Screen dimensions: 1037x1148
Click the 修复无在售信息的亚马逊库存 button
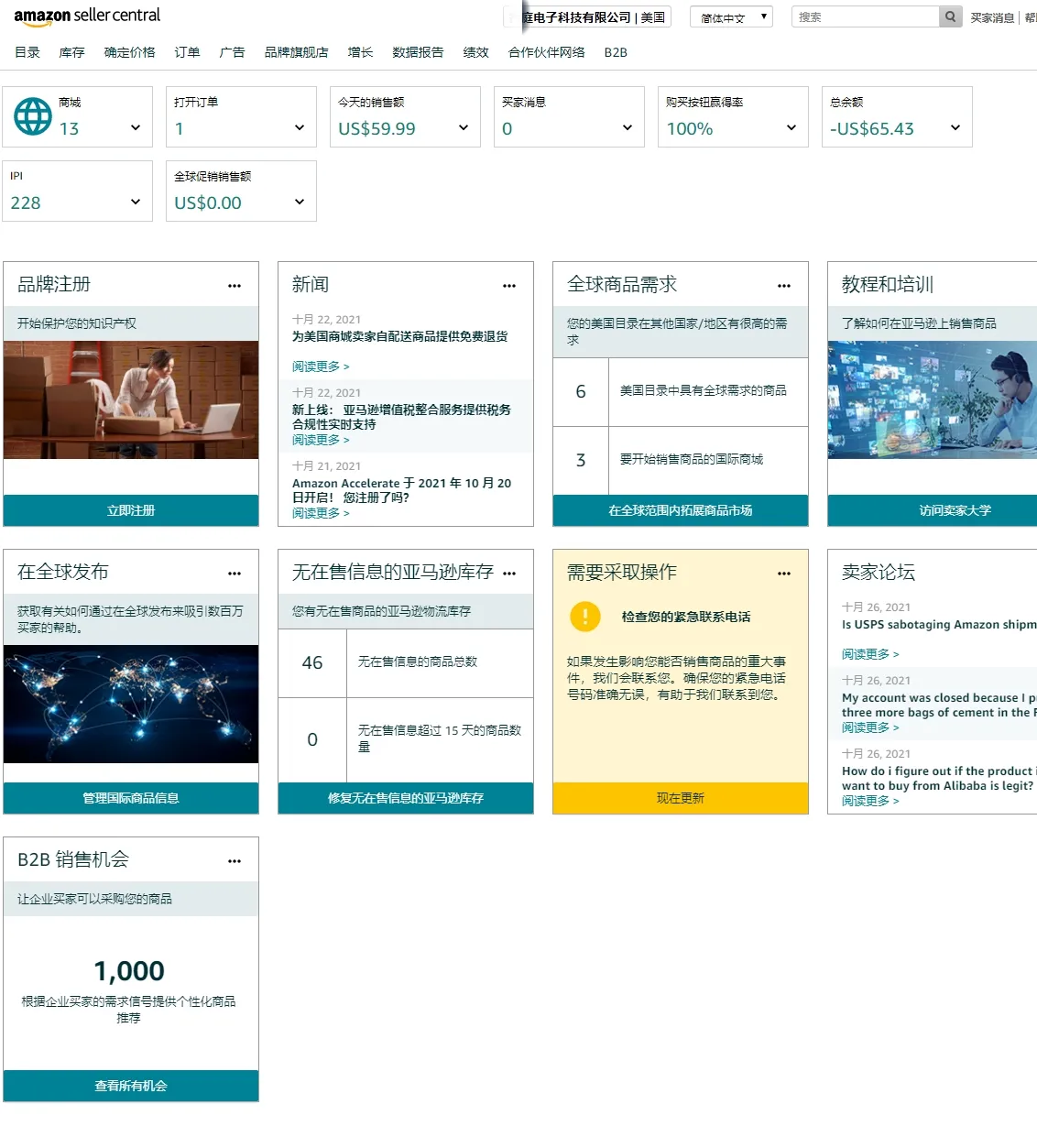tap(406, 798)
